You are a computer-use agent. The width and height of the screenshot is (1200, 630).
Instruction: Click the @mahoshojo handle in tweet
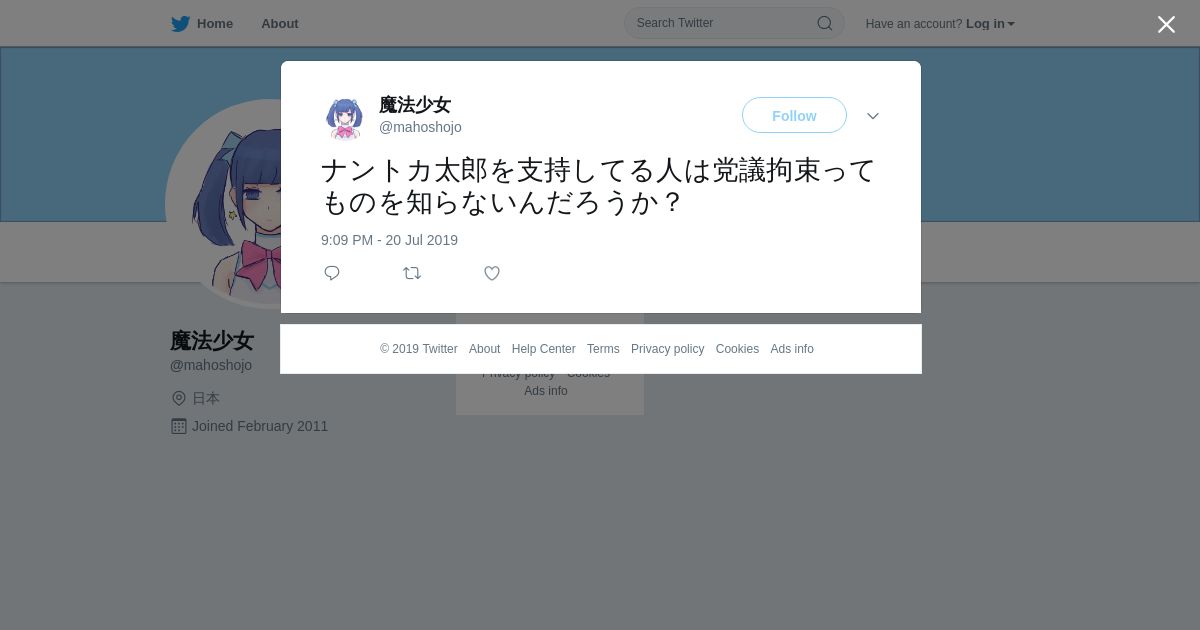tap(420, 127)
